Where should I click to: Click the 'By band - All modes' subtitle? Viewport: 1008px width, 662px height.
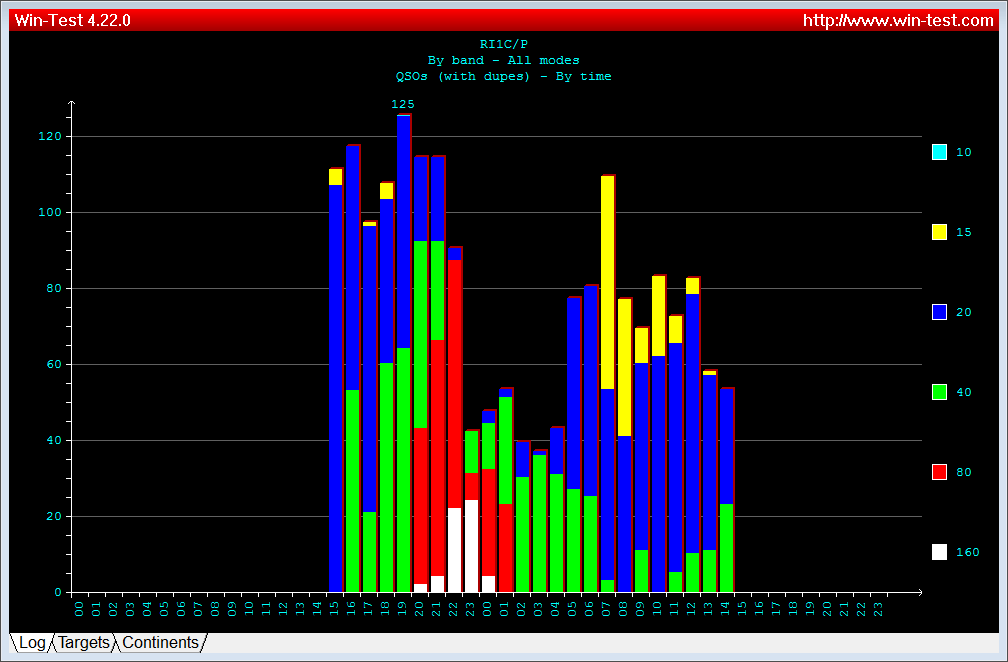pyautogui.click(x=503, y=60)
